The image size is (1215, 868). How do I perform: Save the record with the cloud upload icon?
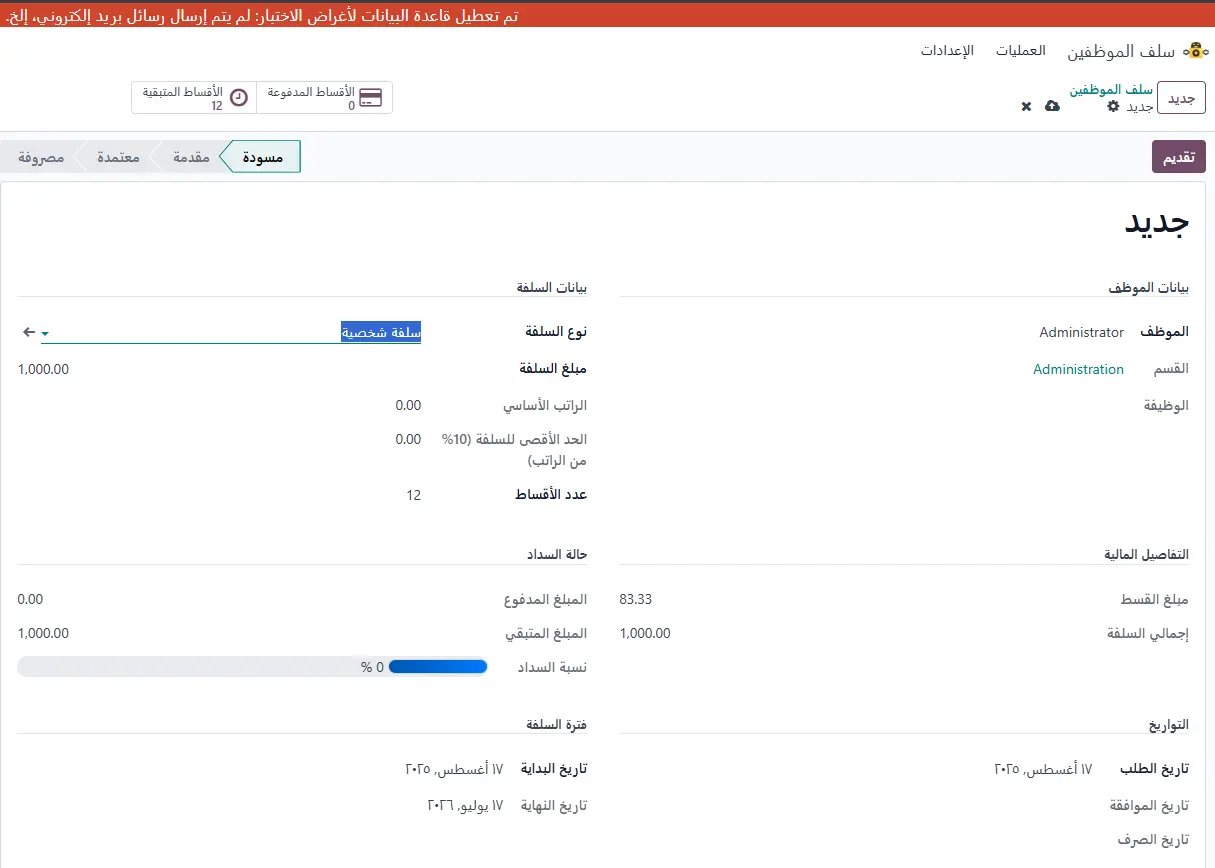tap(1052, 106)
